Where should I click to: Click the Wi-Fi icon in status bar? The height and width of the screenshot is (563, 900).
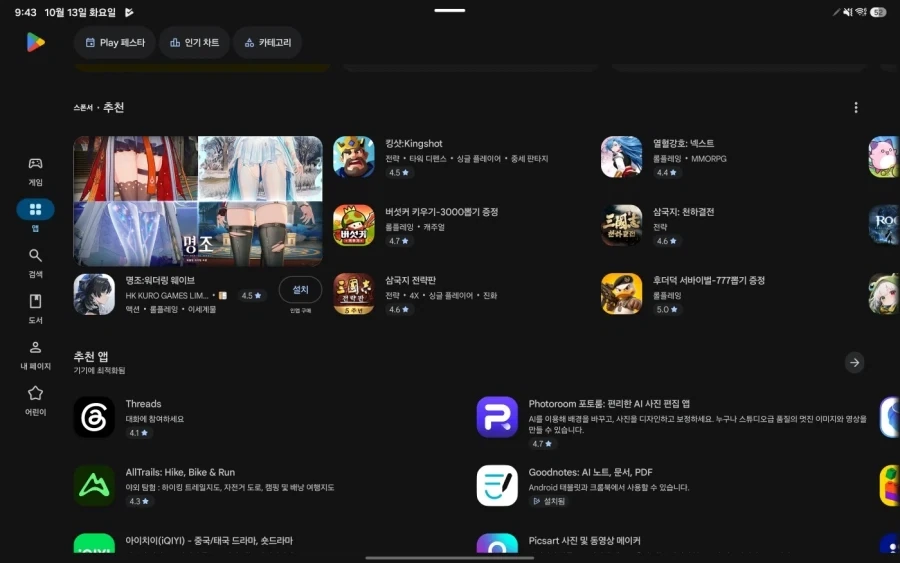click(x=860, y=12)
